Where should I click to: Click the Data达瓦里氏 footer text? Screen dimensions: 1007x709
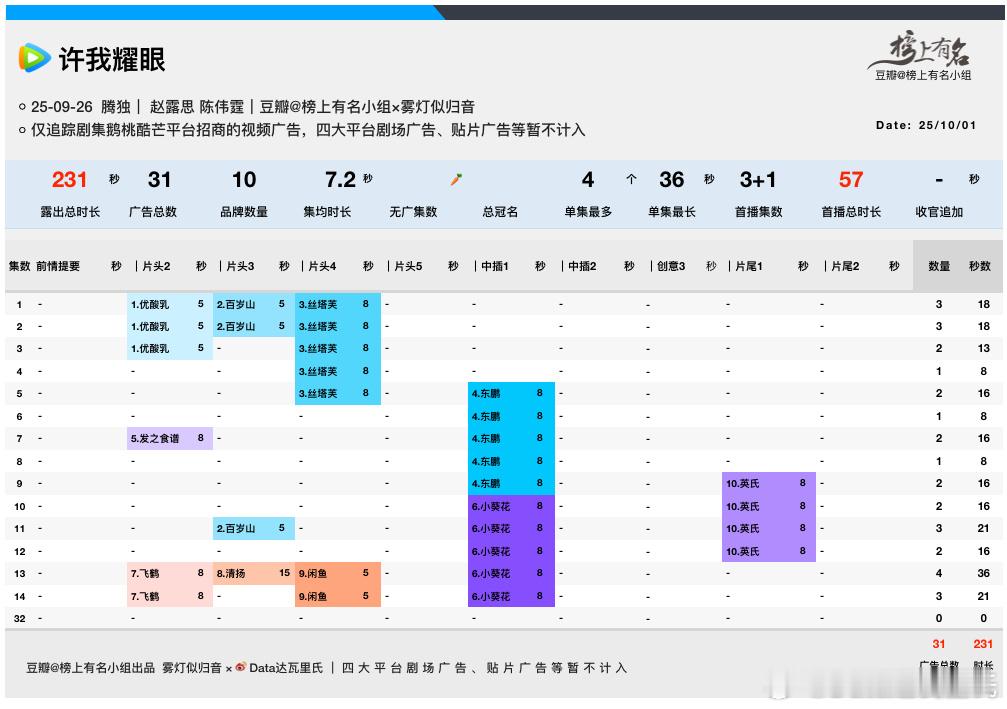click(286, 668)
